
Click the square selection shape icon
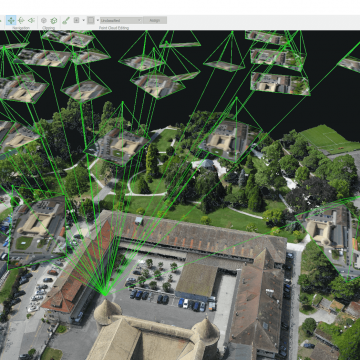tap(76, 20)
